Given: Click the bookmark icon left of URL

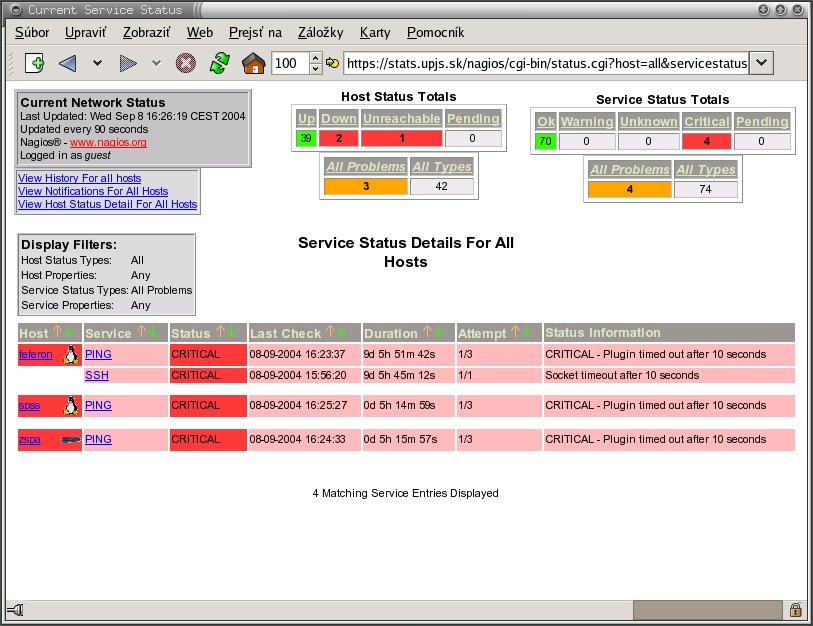Looking at the screenshot, I should click(x=332, y=63).
